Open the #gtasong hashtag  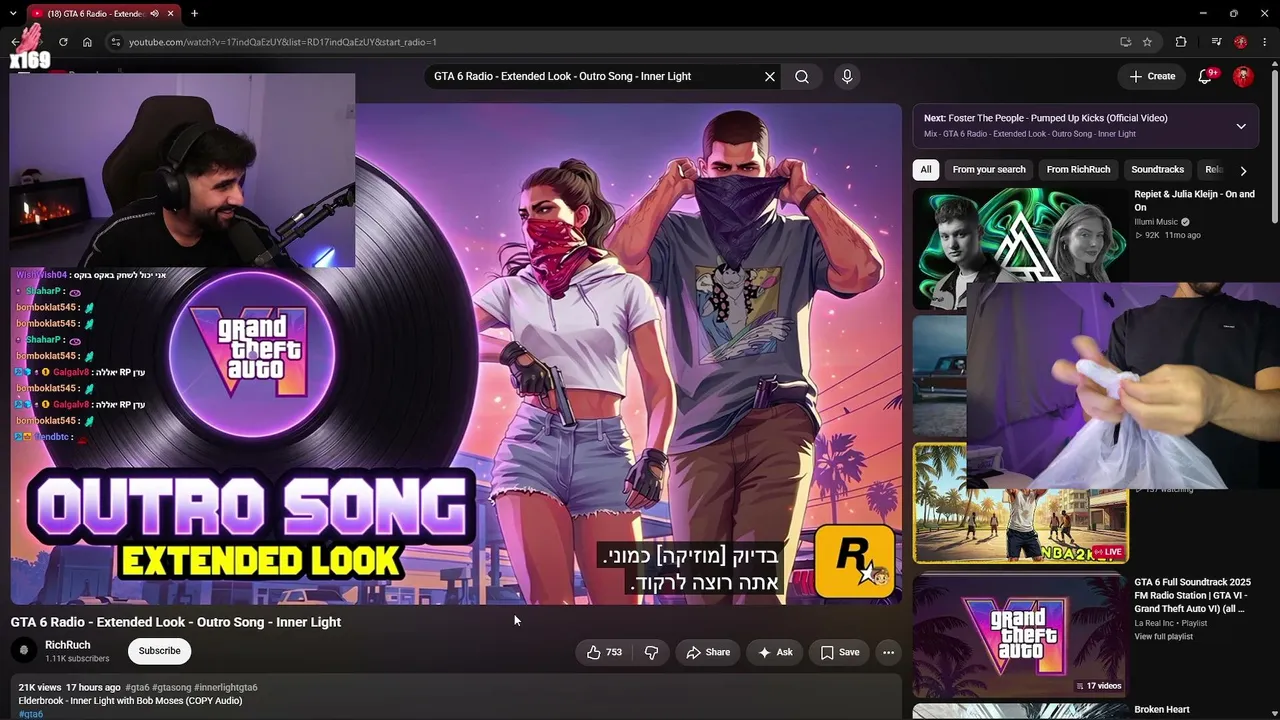(171, 688)
